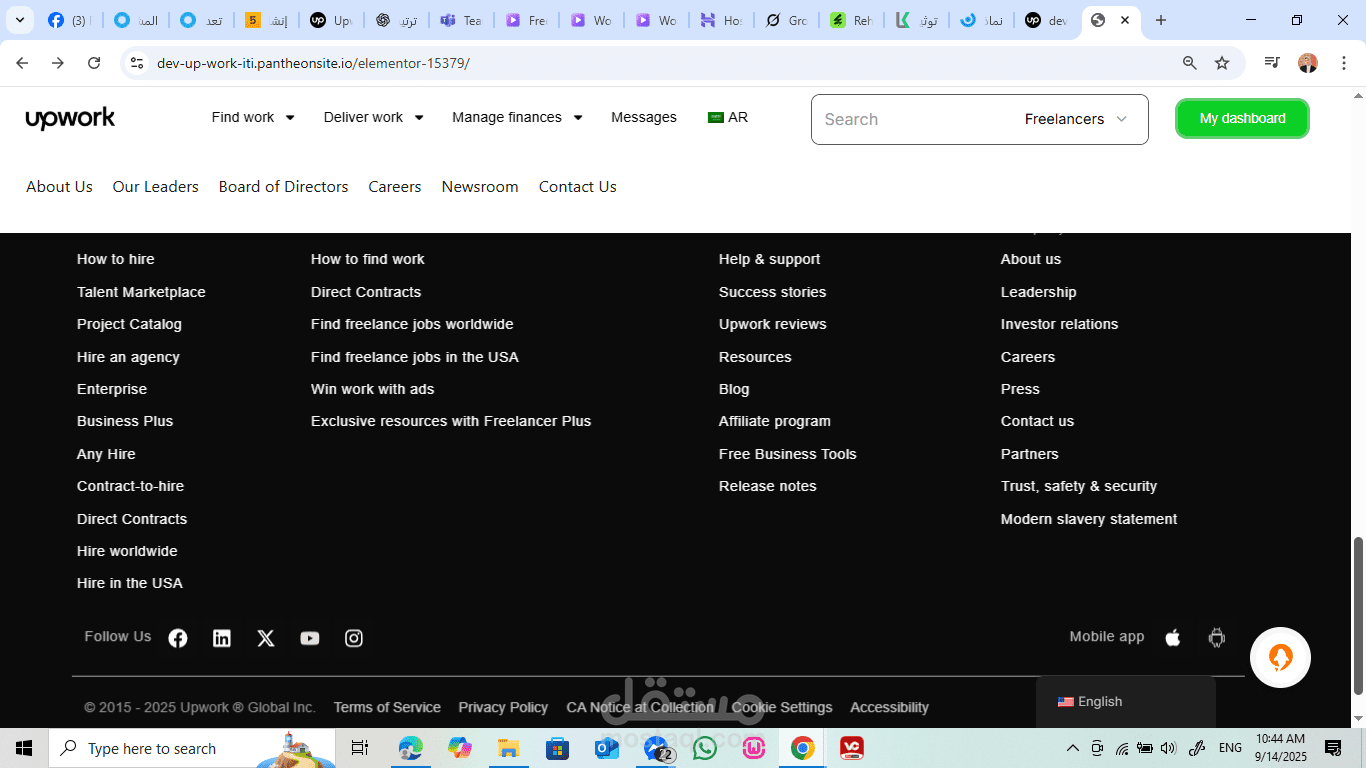1366x768 pixels.
Task: Open Board of Directors in the sub-navigation
Action: point(284,187)
